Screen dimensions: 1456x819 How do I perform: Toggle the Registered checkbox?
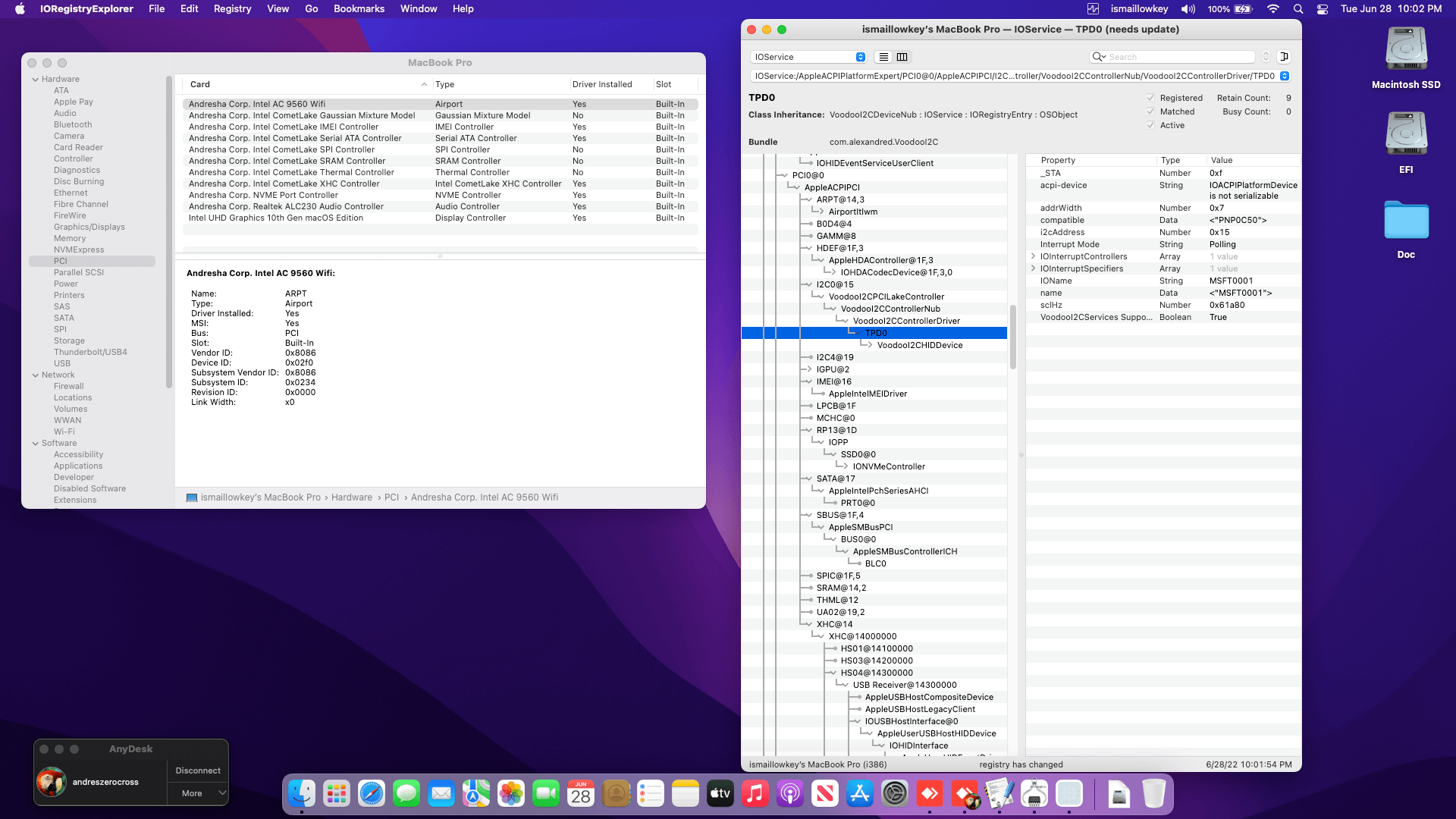(1150, 98)
